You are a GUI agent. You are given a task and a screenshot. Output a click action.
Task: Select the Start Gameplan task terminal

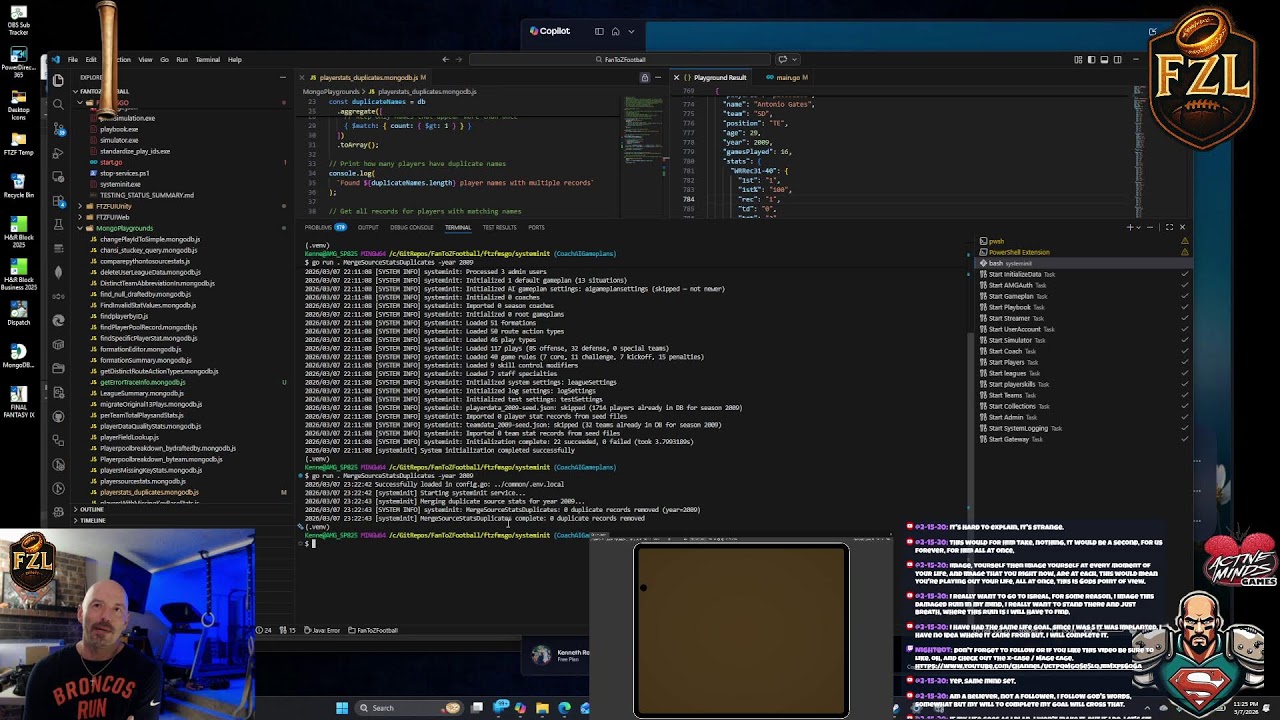(x=1084, y=296)
